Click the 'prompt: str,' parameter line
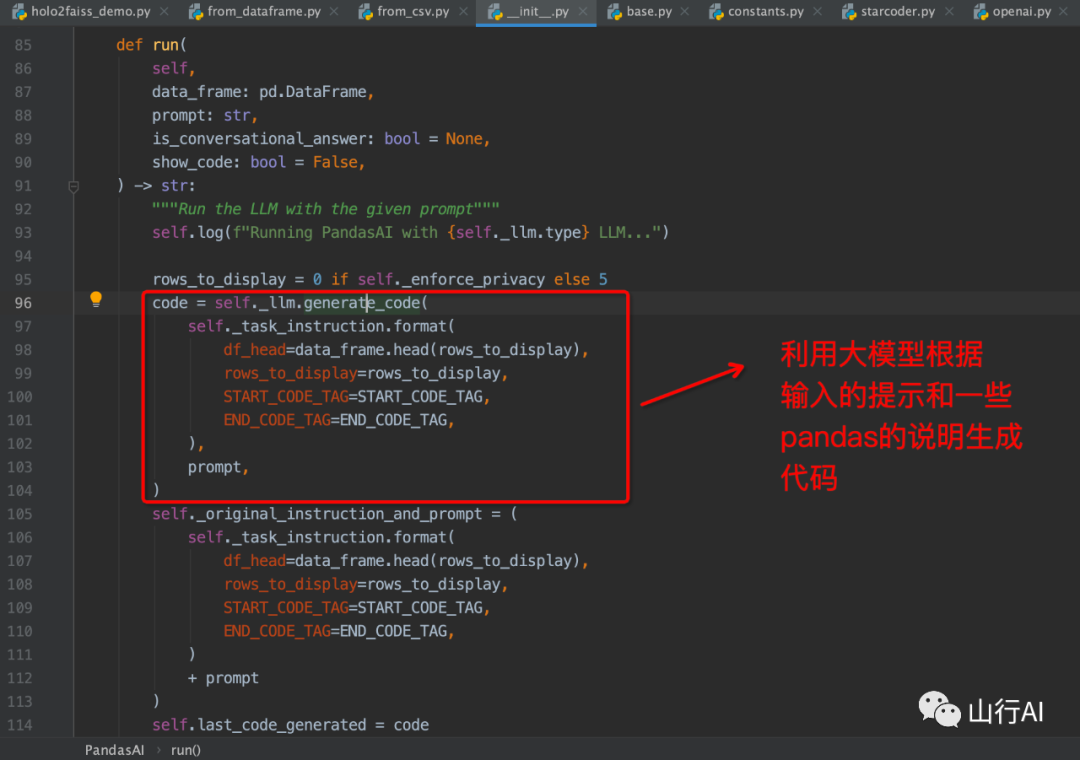Image resolution: width=1080 pixels, height=760 pixels. 205,116
